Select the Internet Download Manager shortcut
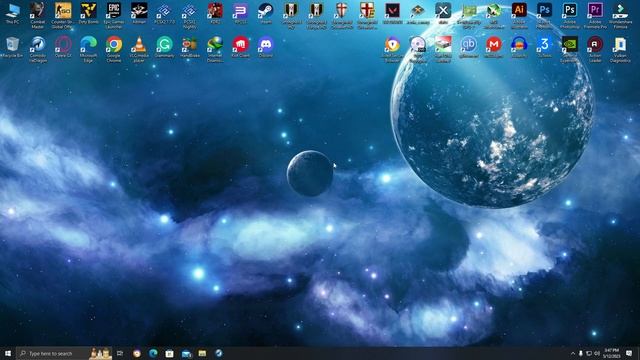This screenshot has height=360, width=640. tap(215, 49)
